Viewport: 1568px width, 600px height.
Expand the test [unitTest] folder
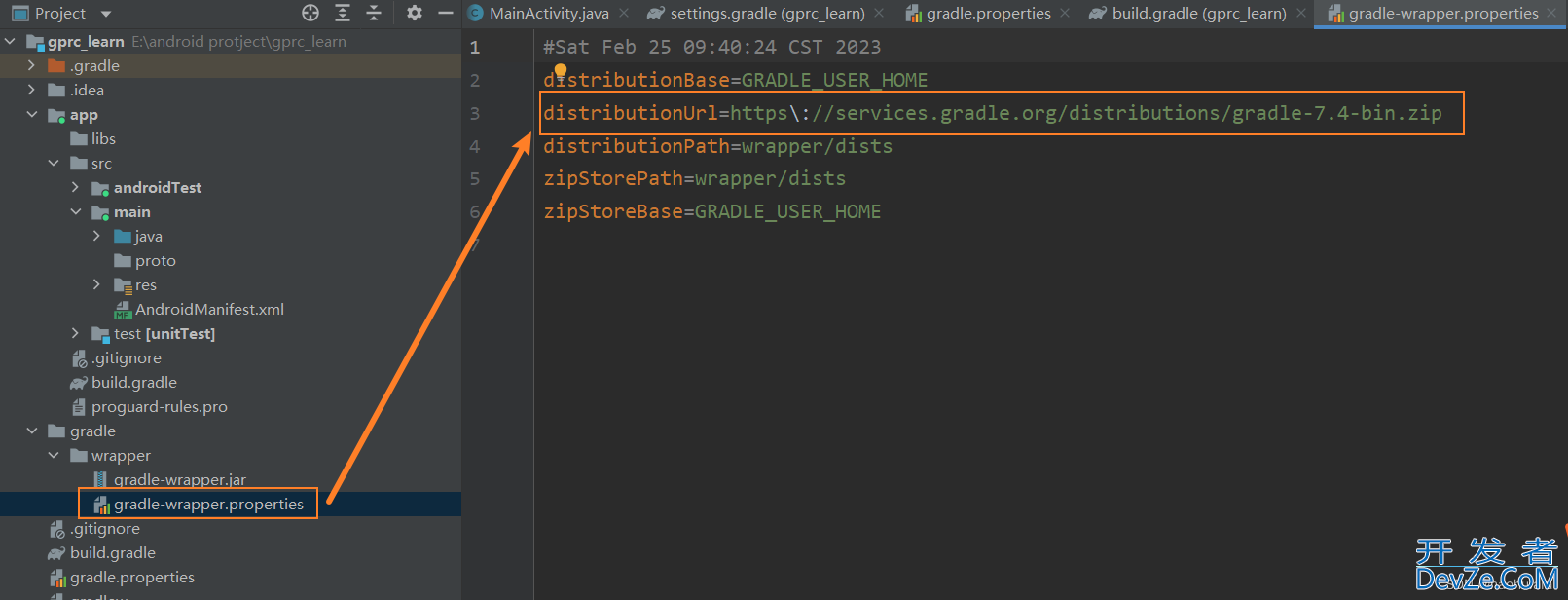coord(75,333)
